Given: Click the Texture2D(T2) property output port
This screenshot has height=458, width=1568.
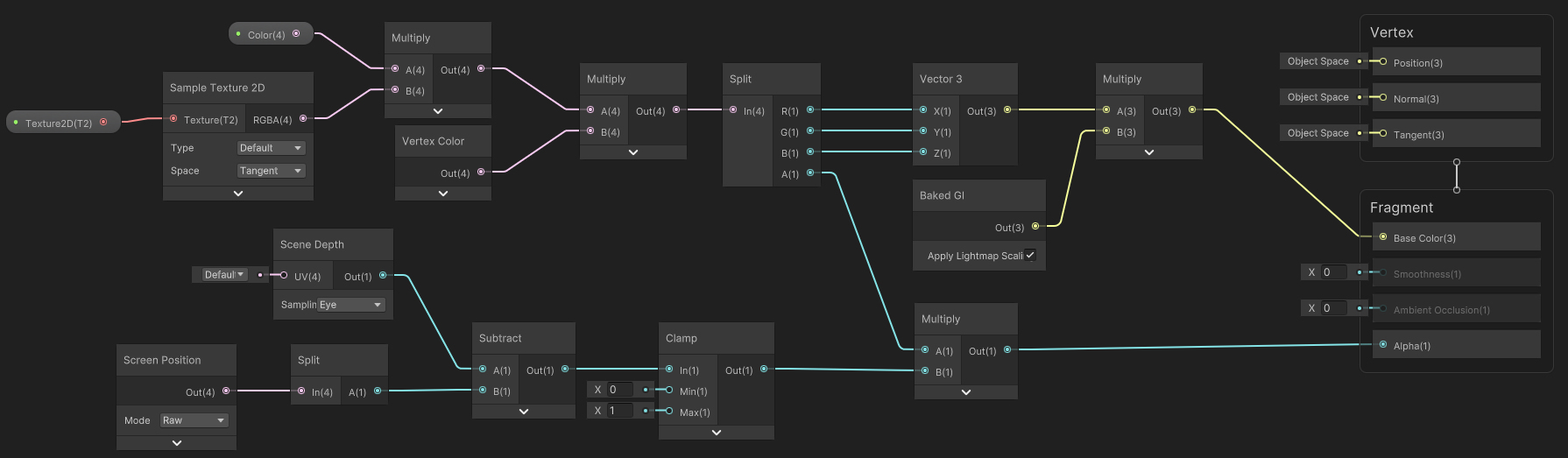Looking at the screenshot, I should 103,123.
